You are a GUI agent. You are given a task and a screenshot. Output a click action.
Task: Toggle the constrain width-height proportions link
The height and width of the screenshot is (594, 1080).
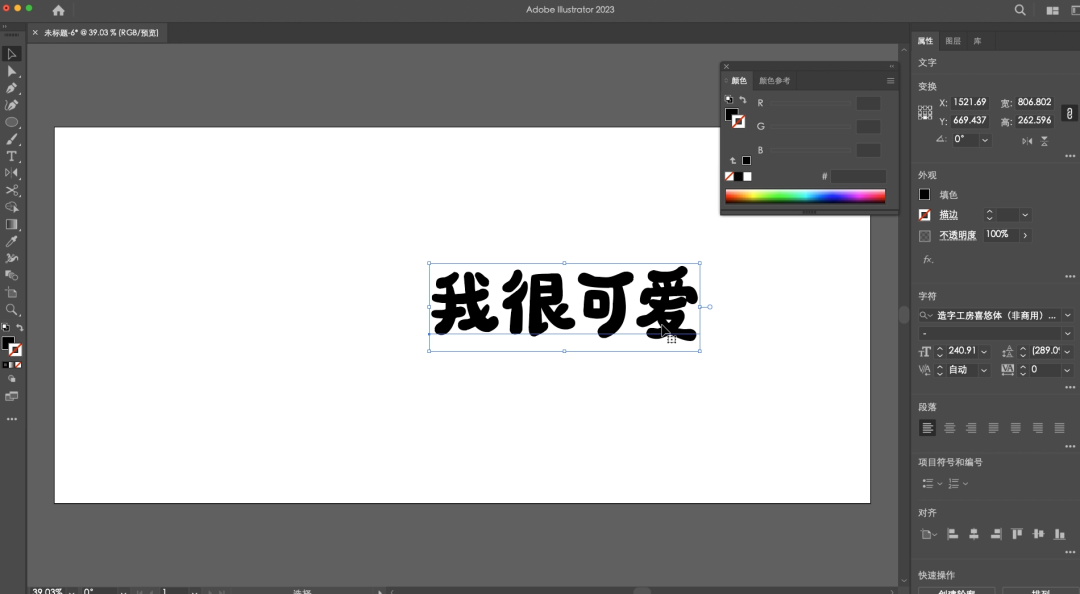click(x=1068, y=113)
